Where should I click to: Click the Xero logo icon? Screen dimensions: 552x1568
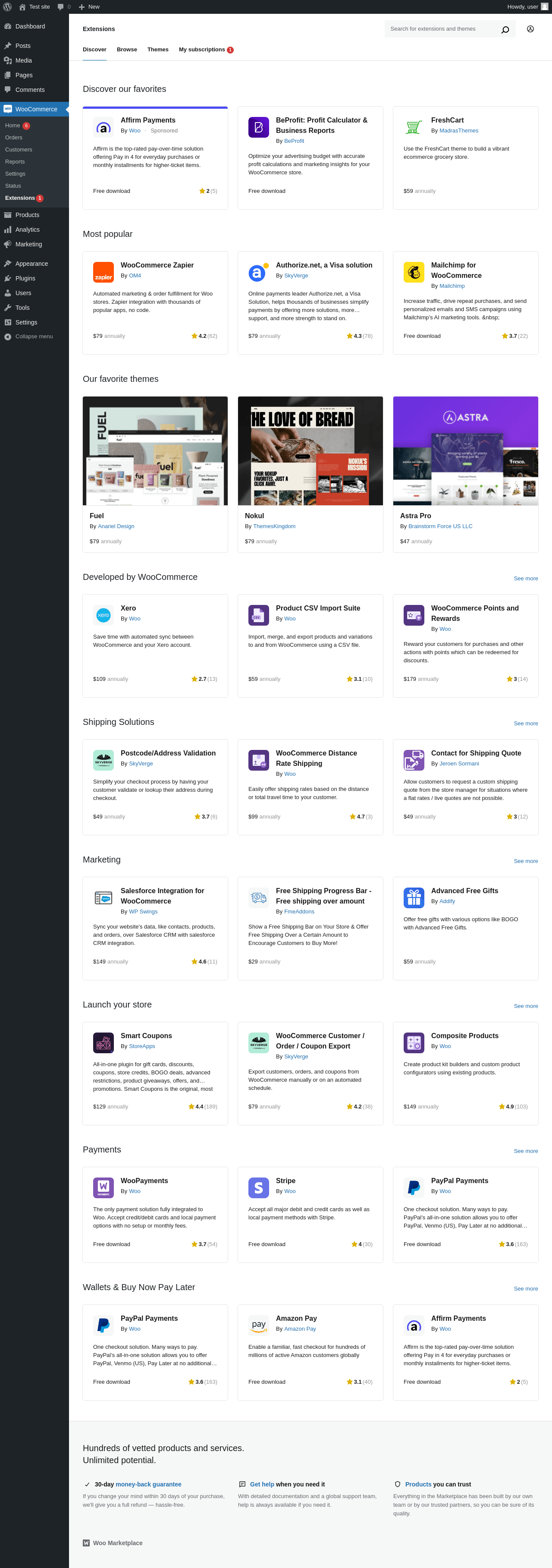click(103, 615)
